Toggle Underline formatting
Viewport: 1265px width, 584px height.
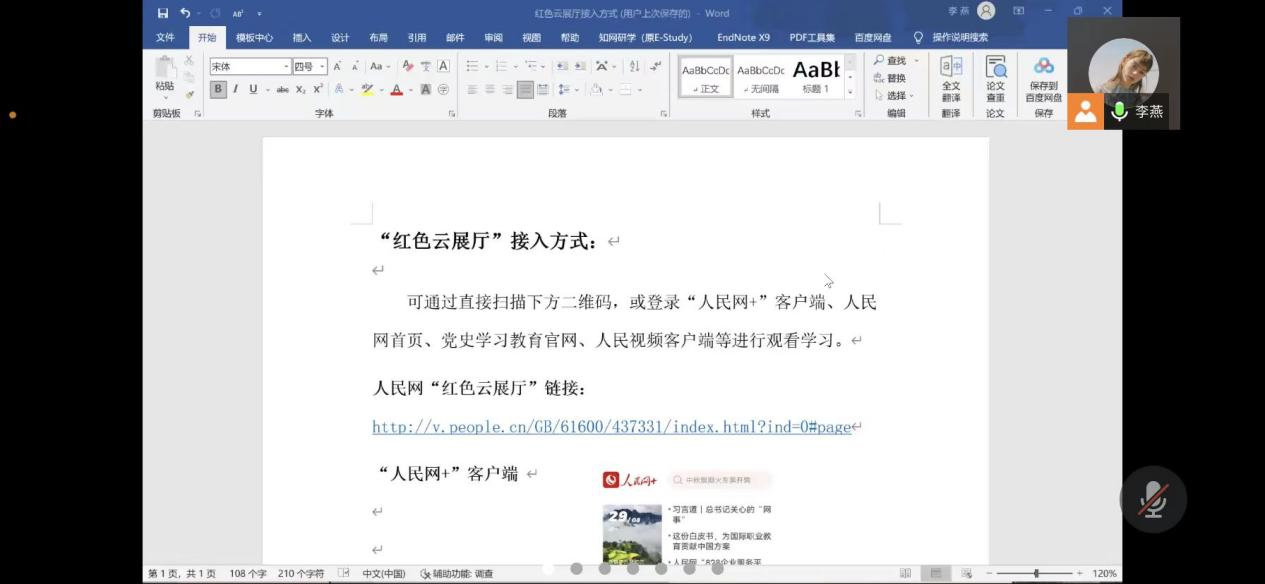point(253,89)
